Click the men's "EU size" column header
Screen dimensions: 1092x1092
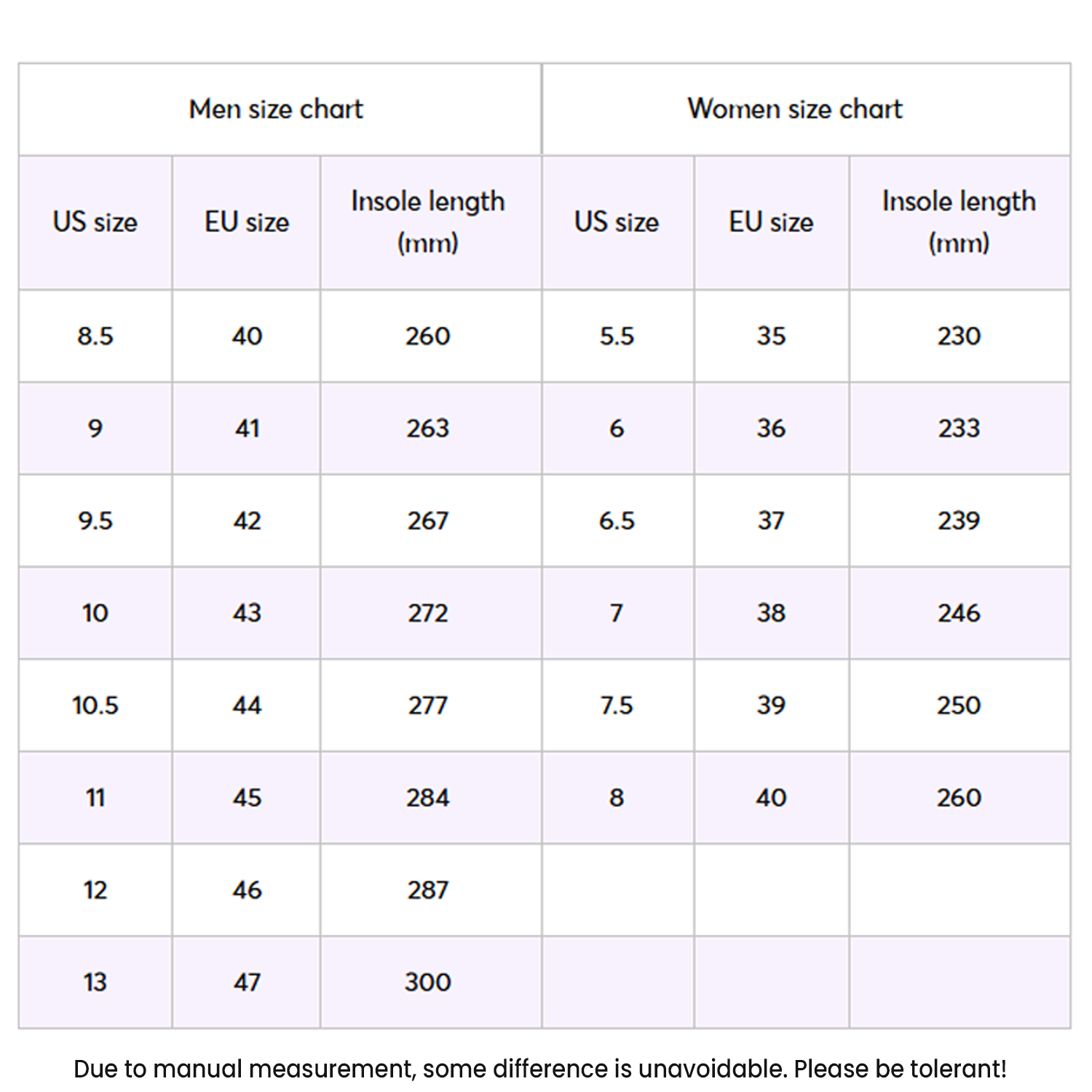[247, 222]
